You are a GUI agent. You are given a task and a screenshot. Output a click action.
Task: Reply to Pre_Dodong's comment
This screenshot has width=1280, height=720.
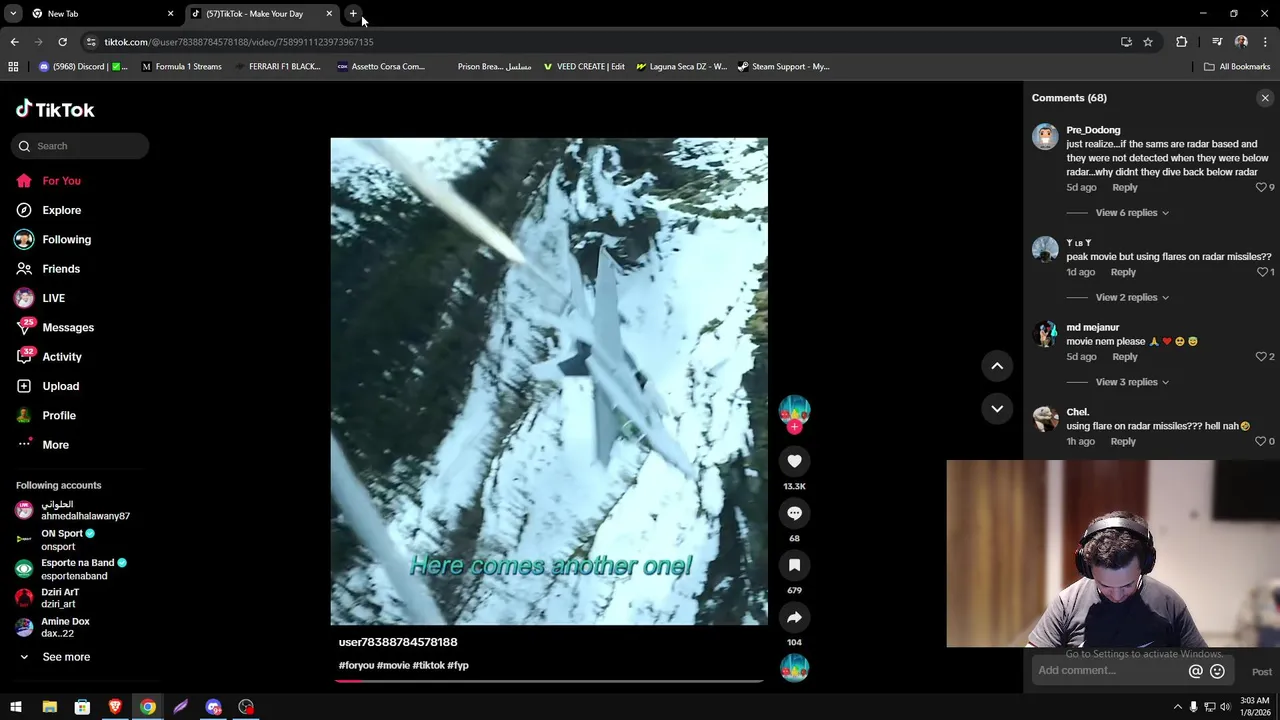tap(1124, 187)
